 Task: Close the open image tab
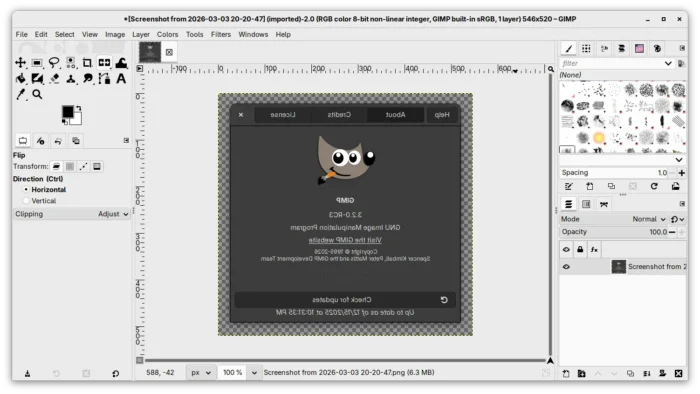pyautogui.click(x=169, y=52)
